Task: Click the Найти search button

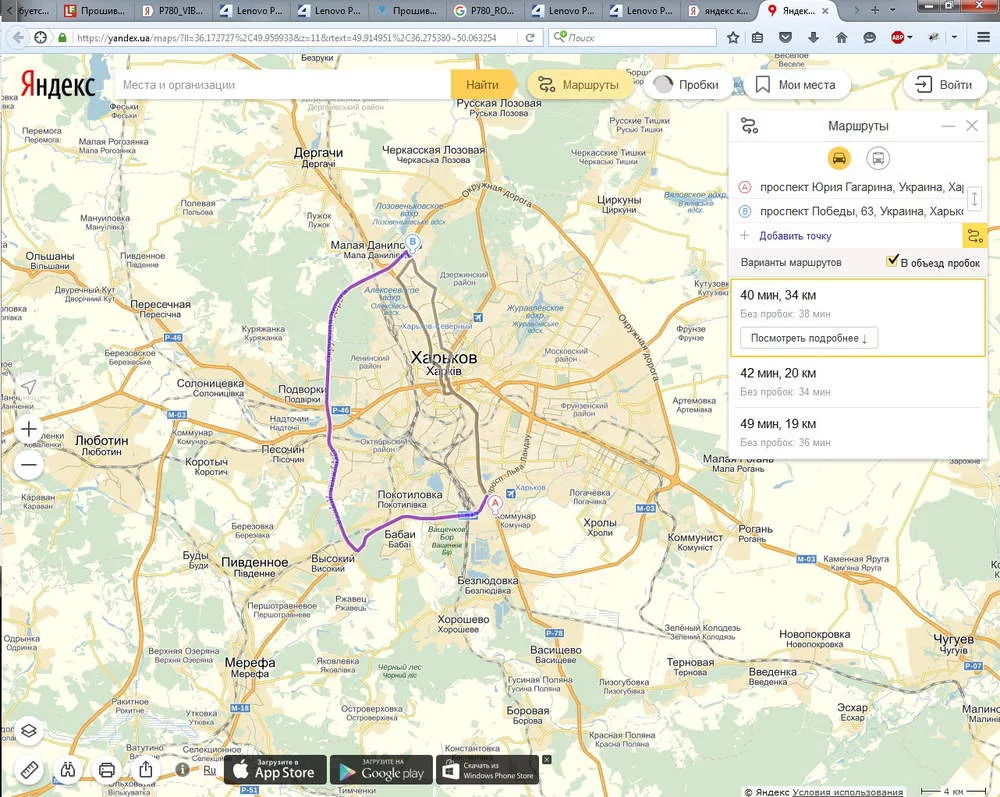Action: point(482,85)
